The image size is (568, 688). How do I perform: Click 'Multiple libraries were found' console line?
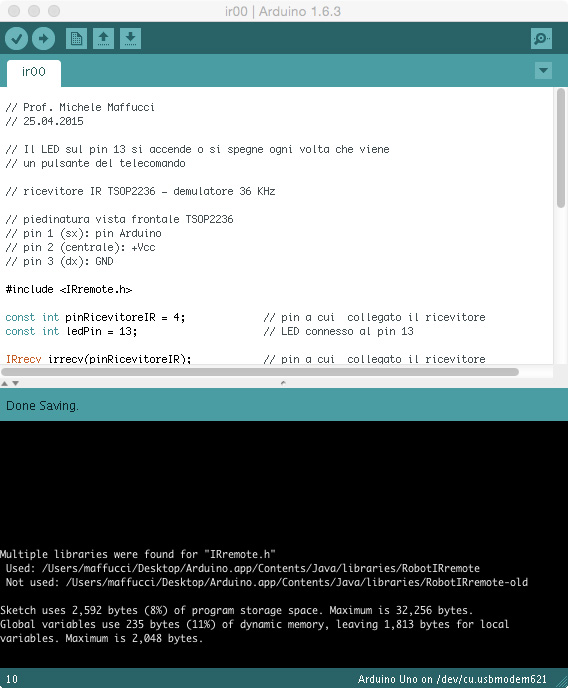point(138,555)
